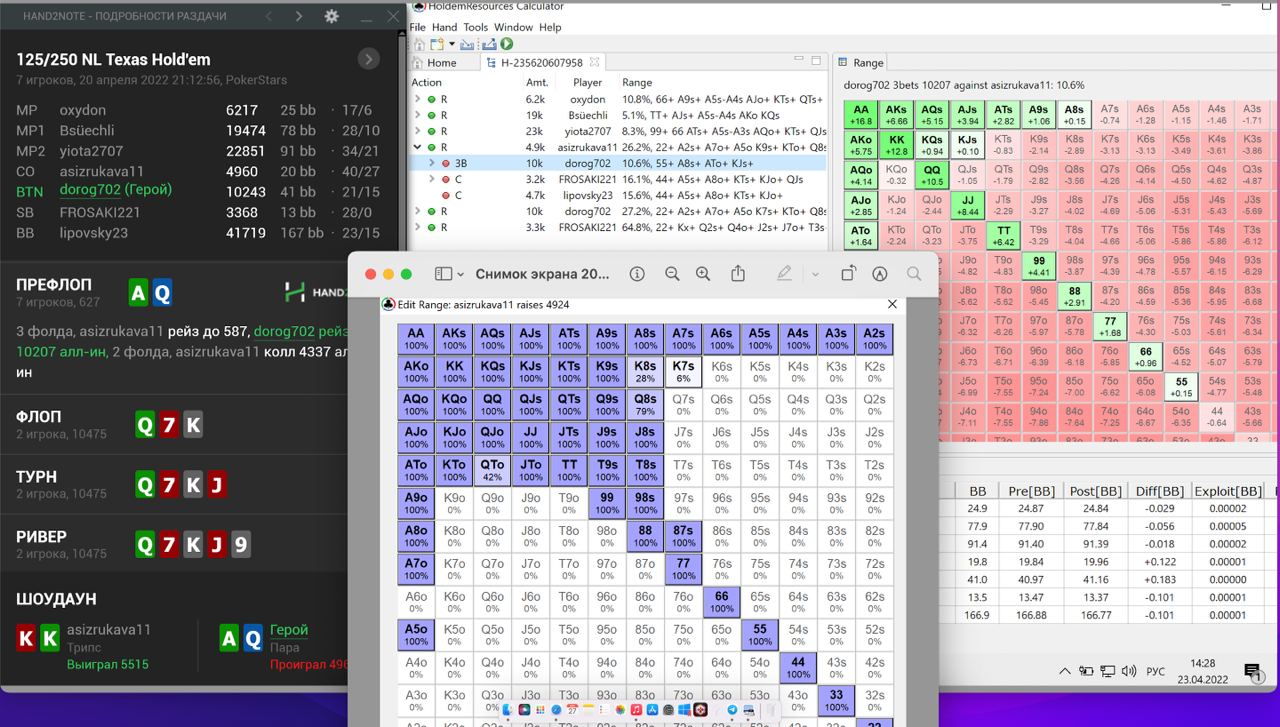The height and width of the screenshot is (727, 1280).
Task: Go to next hand arrow in Hand2Note
Action: [298, 17]
